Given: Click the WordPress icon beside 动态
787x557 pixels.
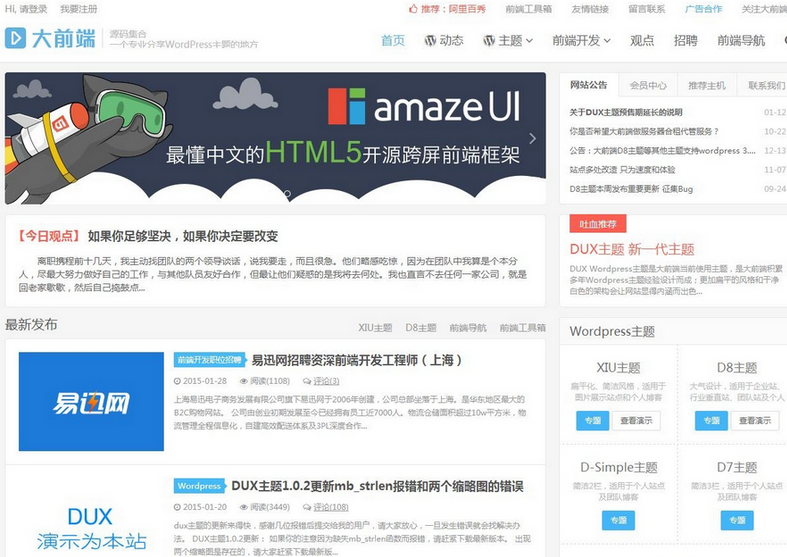Looking at the screenshot, I should tap(430, 41).
